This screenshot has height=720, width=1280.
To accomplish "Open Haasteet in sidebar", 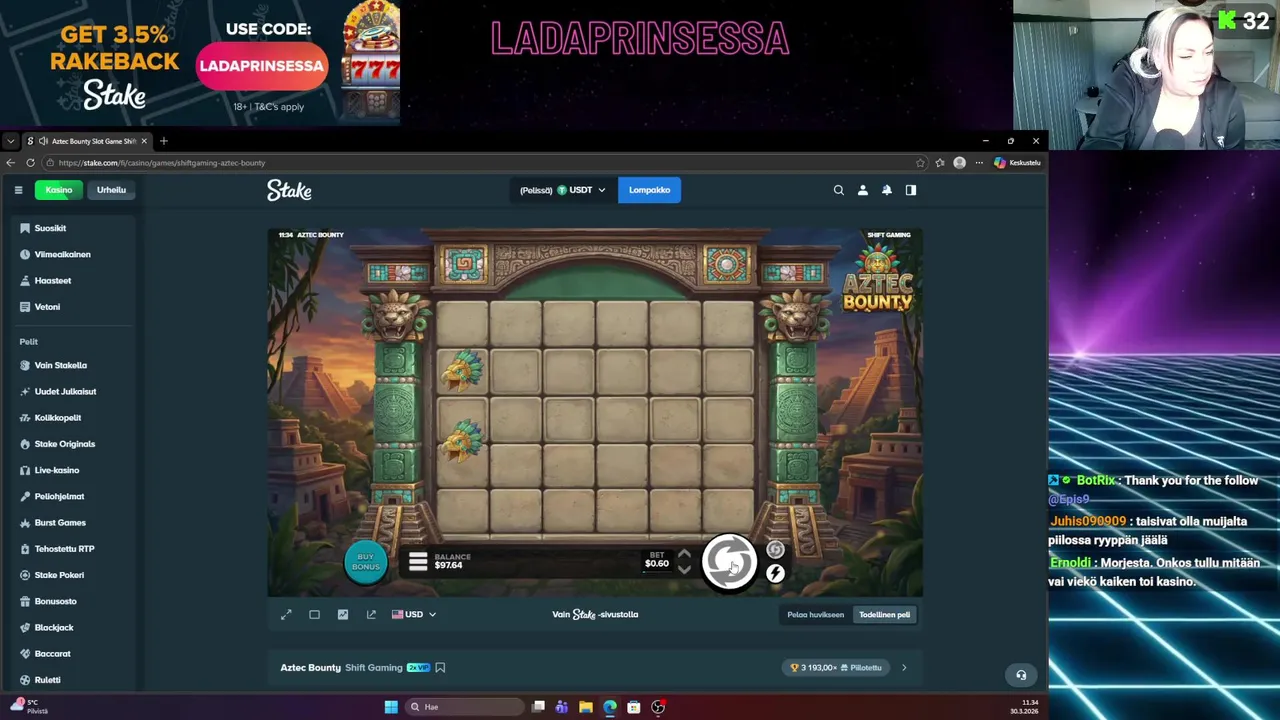I will tap(75, 280).
